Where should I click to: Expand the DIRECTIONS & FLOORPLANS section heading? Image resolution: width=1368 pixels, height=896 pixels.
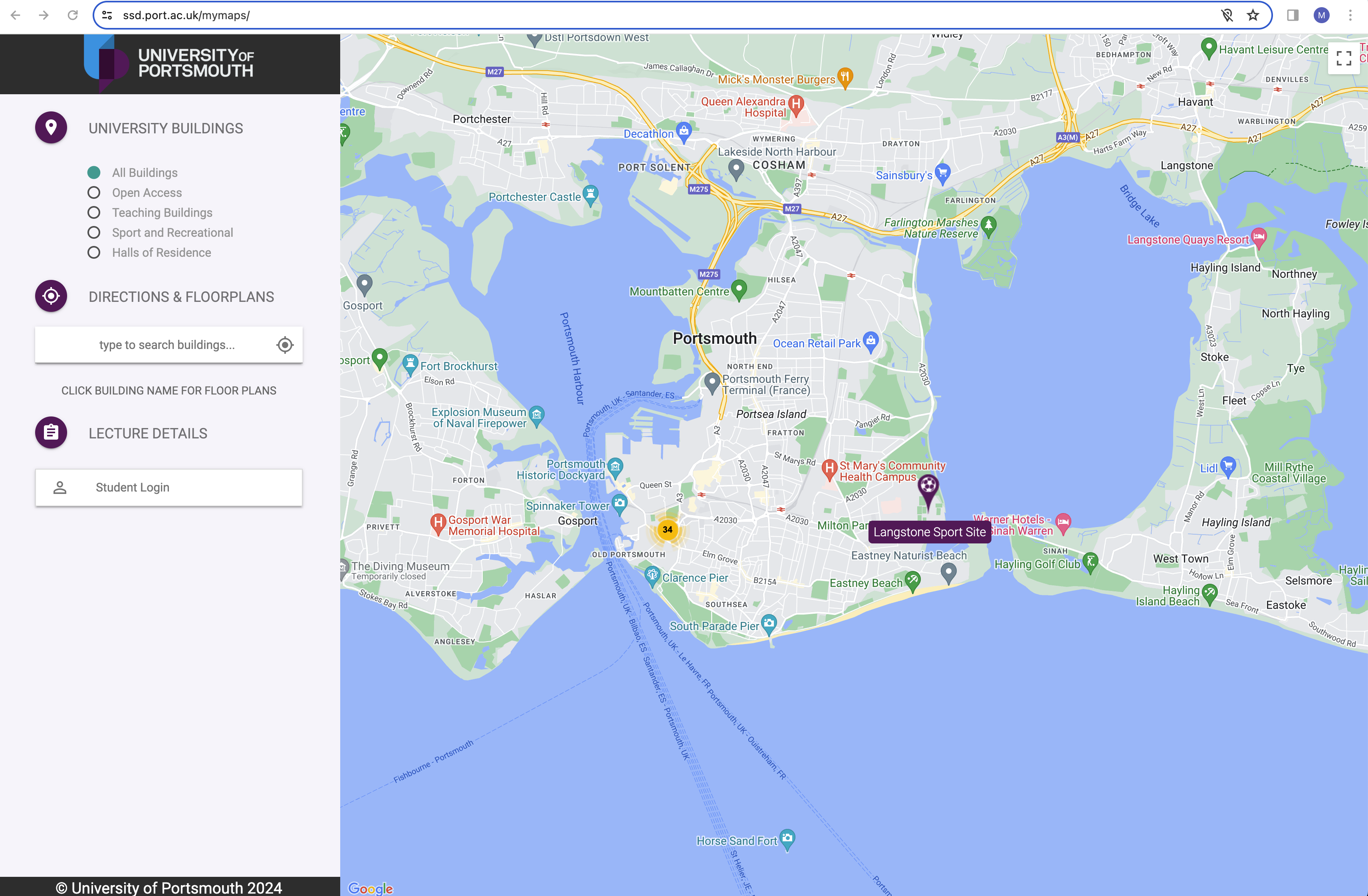coord(181,297)
